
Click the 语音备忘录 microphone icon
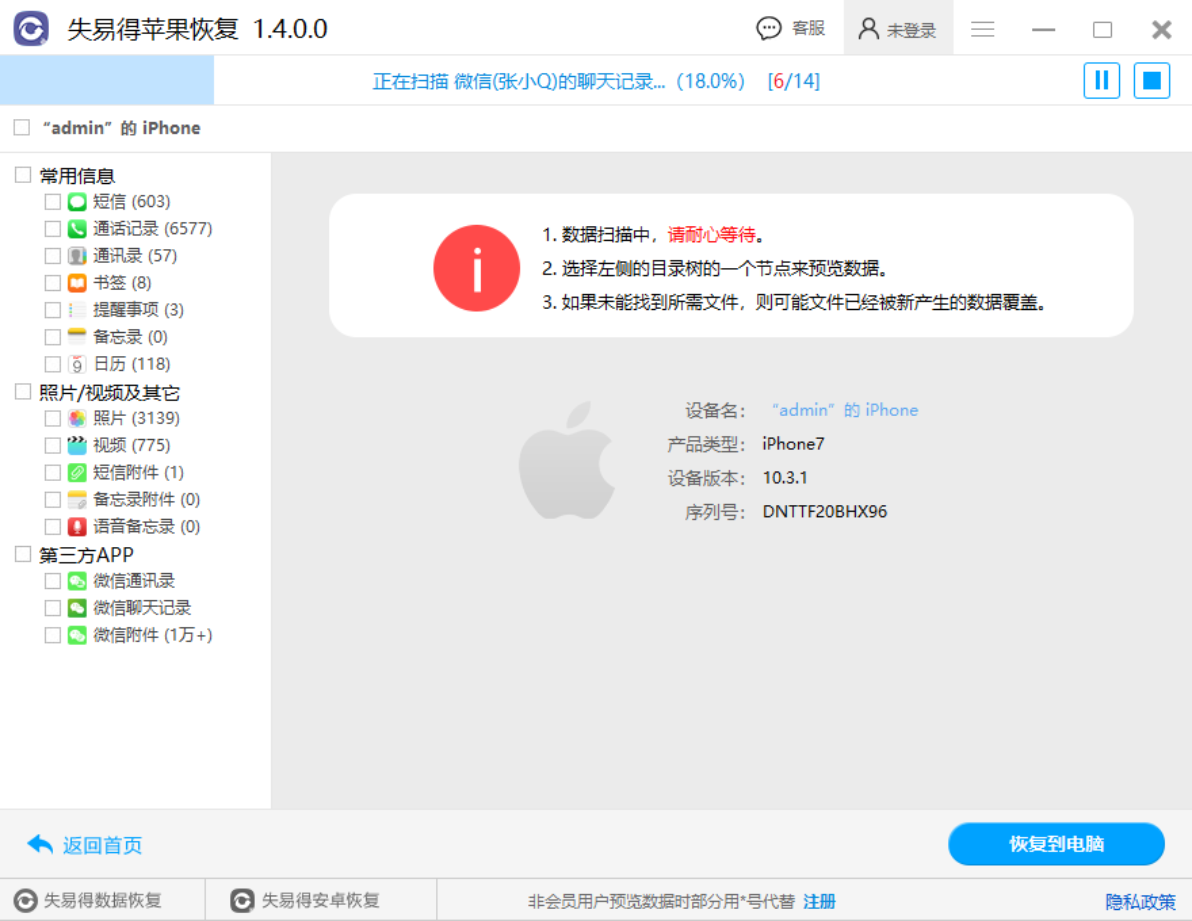[x=77, y=527]
